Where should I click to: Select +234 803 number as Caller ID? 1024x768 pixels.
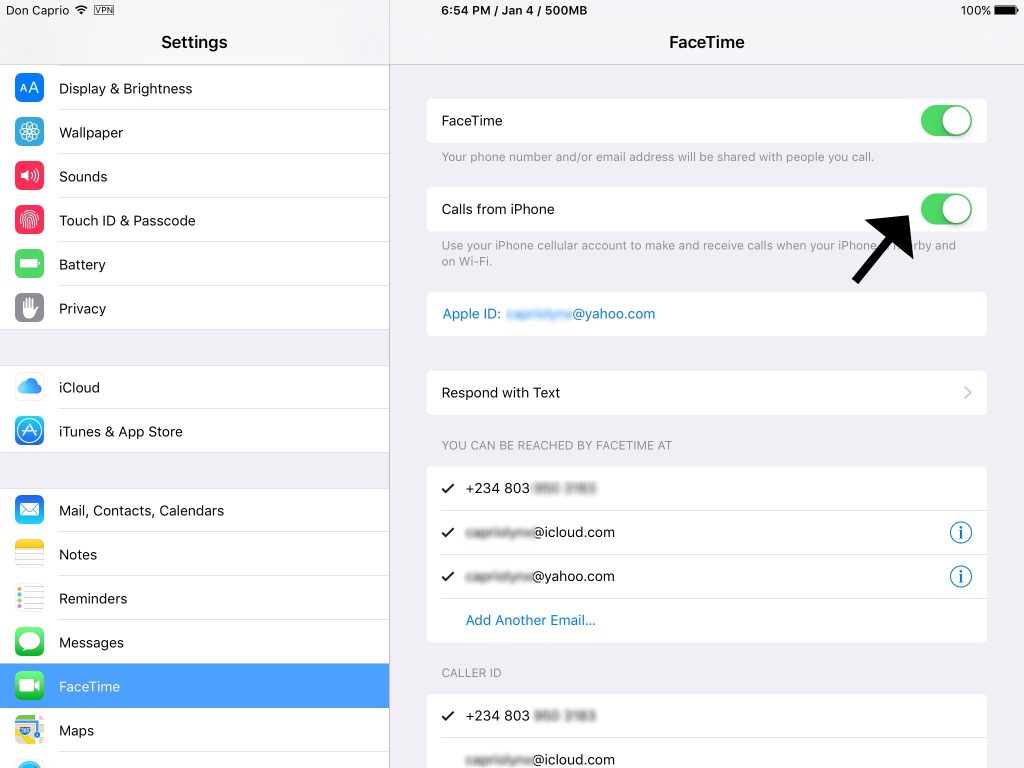[x=707, y=716]
